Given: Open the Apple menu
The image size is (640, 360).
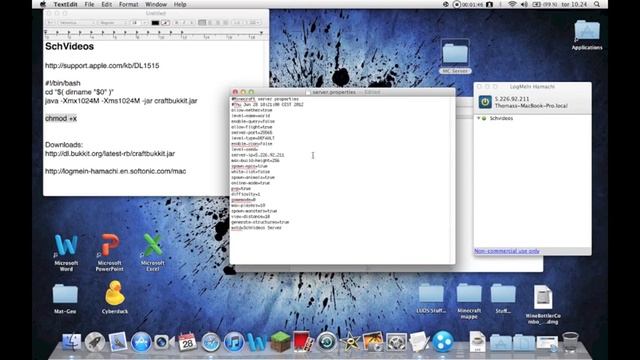Looking at the screenshot, I should tap(43, 4).
